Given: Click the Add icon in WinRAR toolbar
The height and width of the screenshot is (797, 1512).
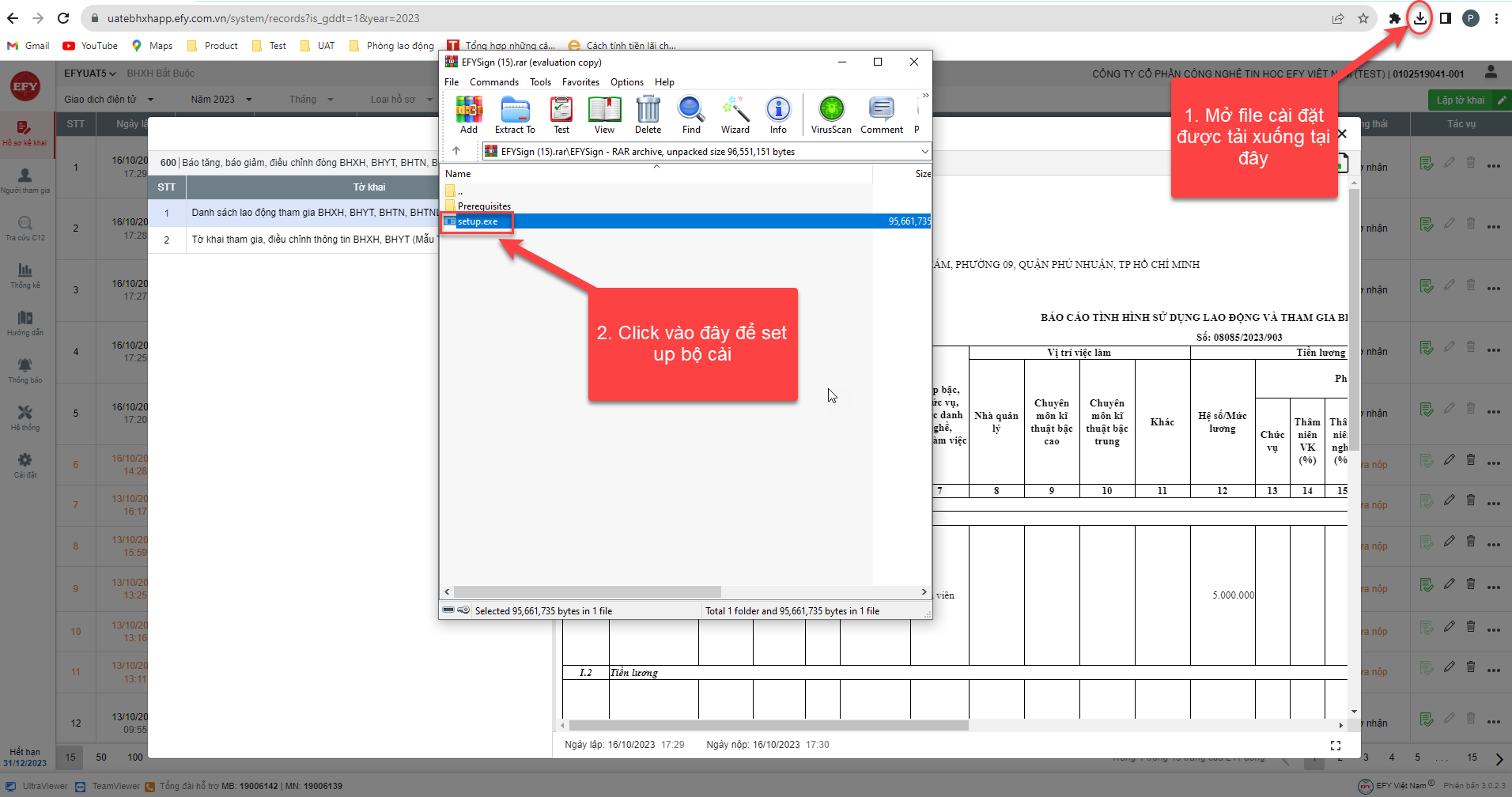Looking at the screenshot, I should click(469, 114).
